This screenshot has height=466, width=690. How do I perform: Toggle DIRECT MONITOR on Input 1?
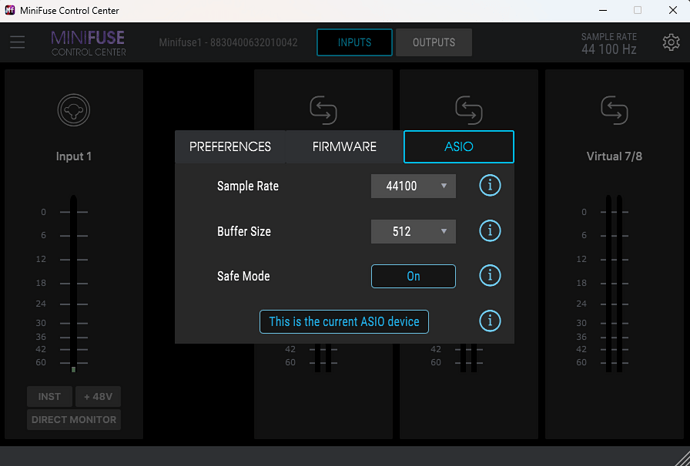(x=74, y=420)
